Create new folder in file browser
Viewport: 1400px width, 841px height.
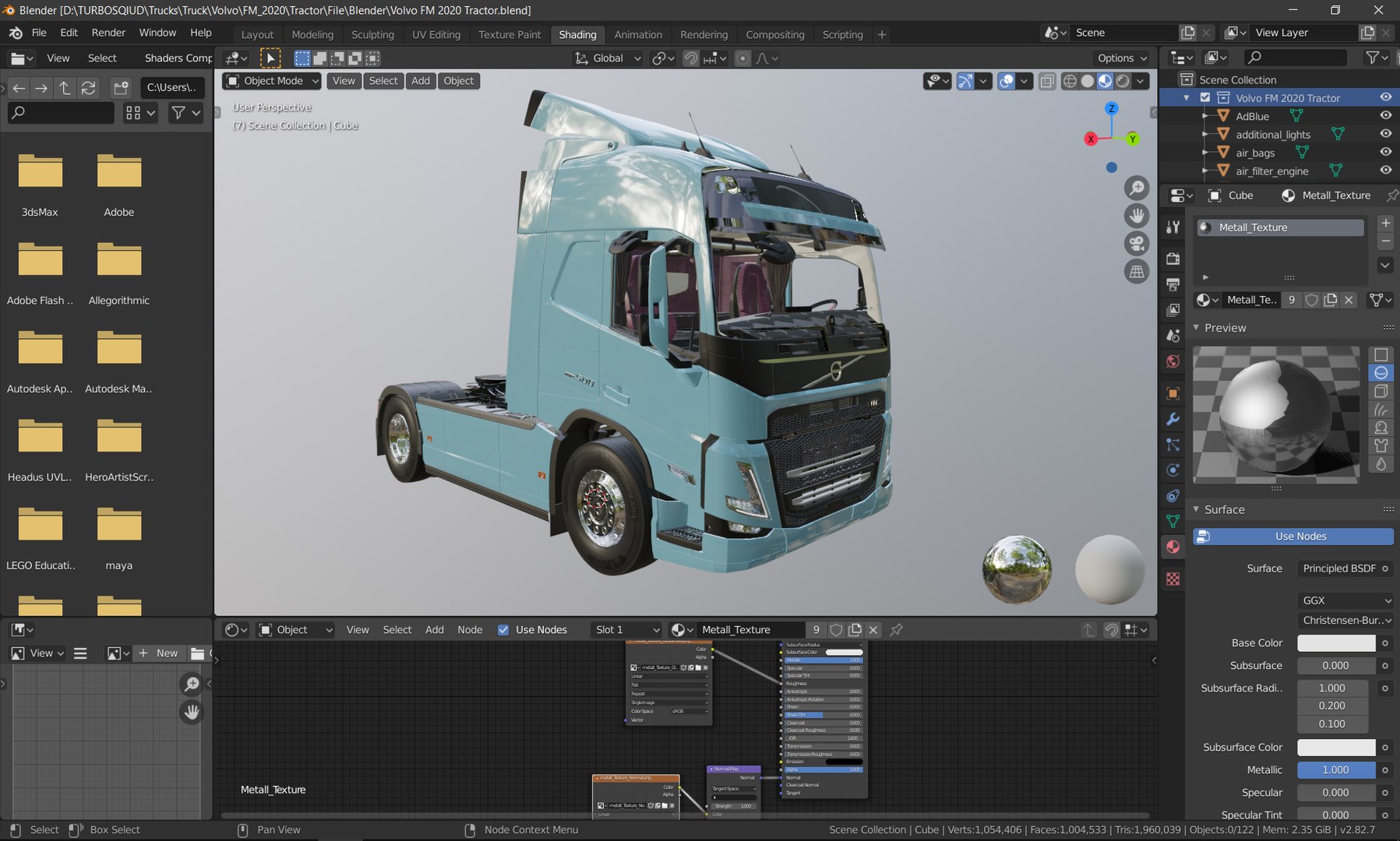(121, 88)
